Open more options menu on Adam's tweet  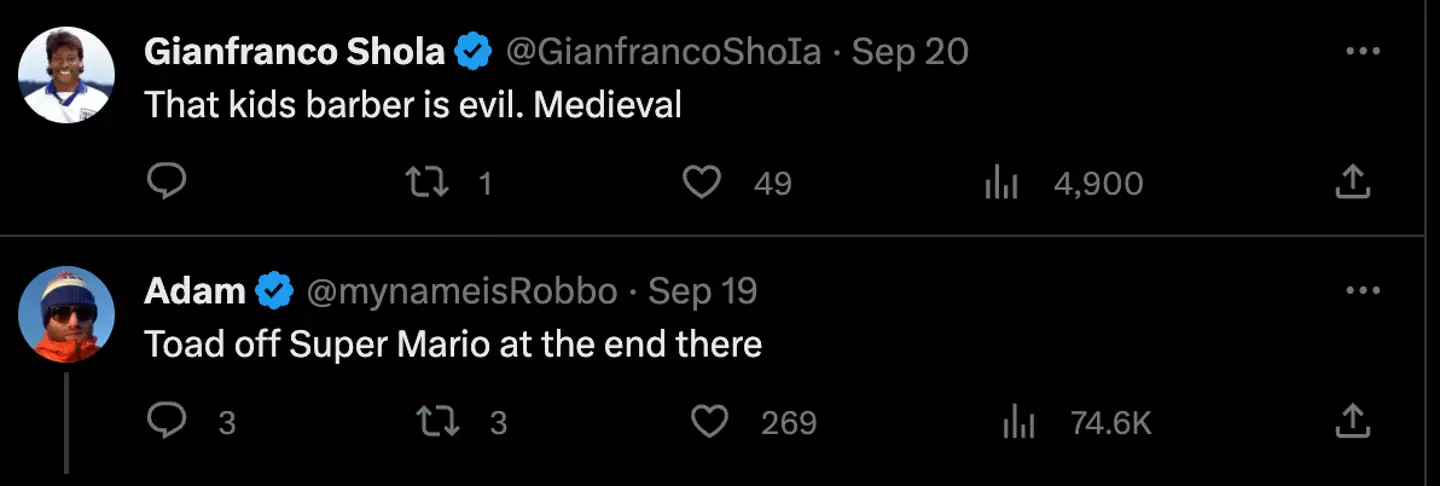[1363, 291]
